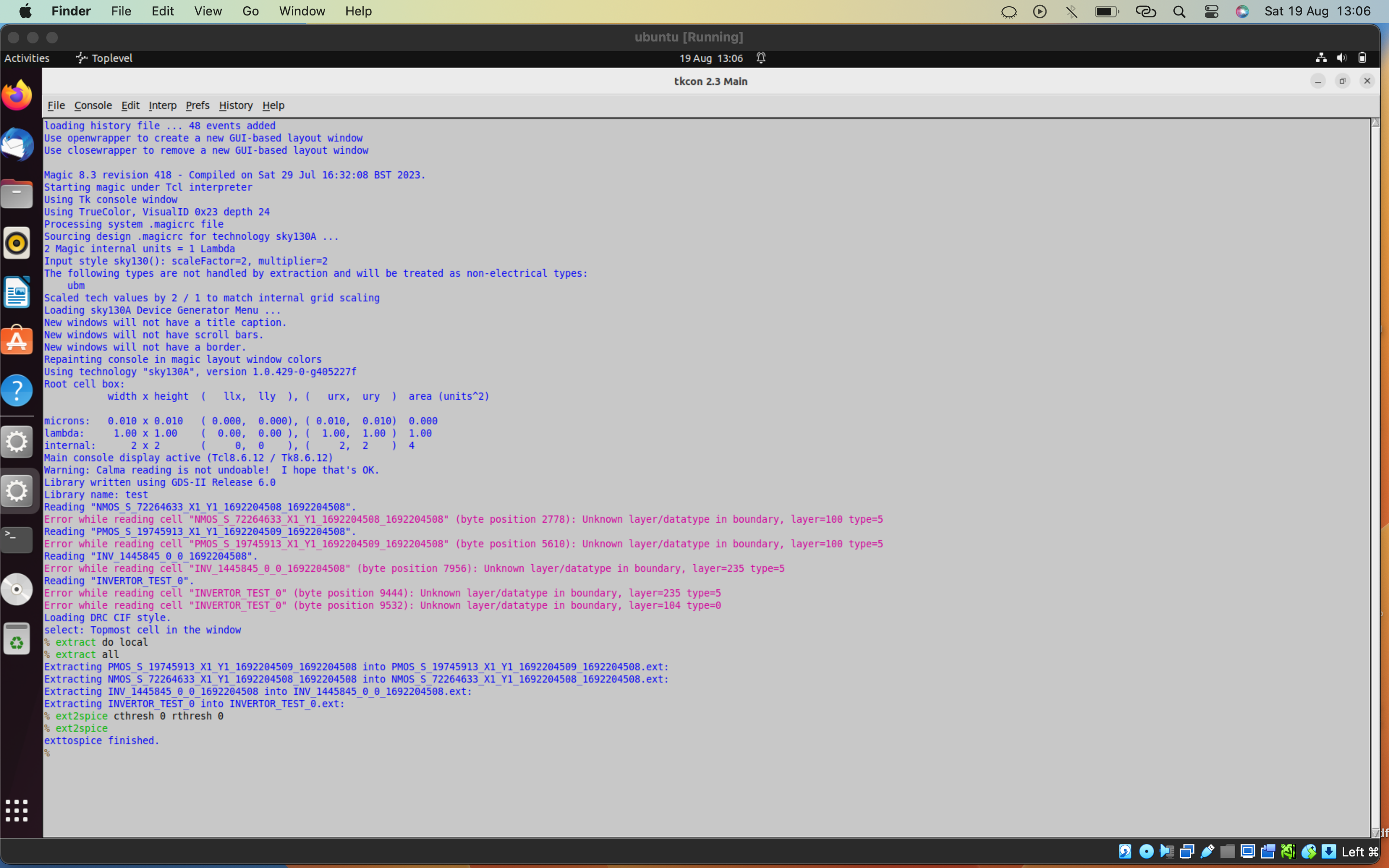
Task: Launch Thunderbird mail from the dock
Action: [17, 145]
